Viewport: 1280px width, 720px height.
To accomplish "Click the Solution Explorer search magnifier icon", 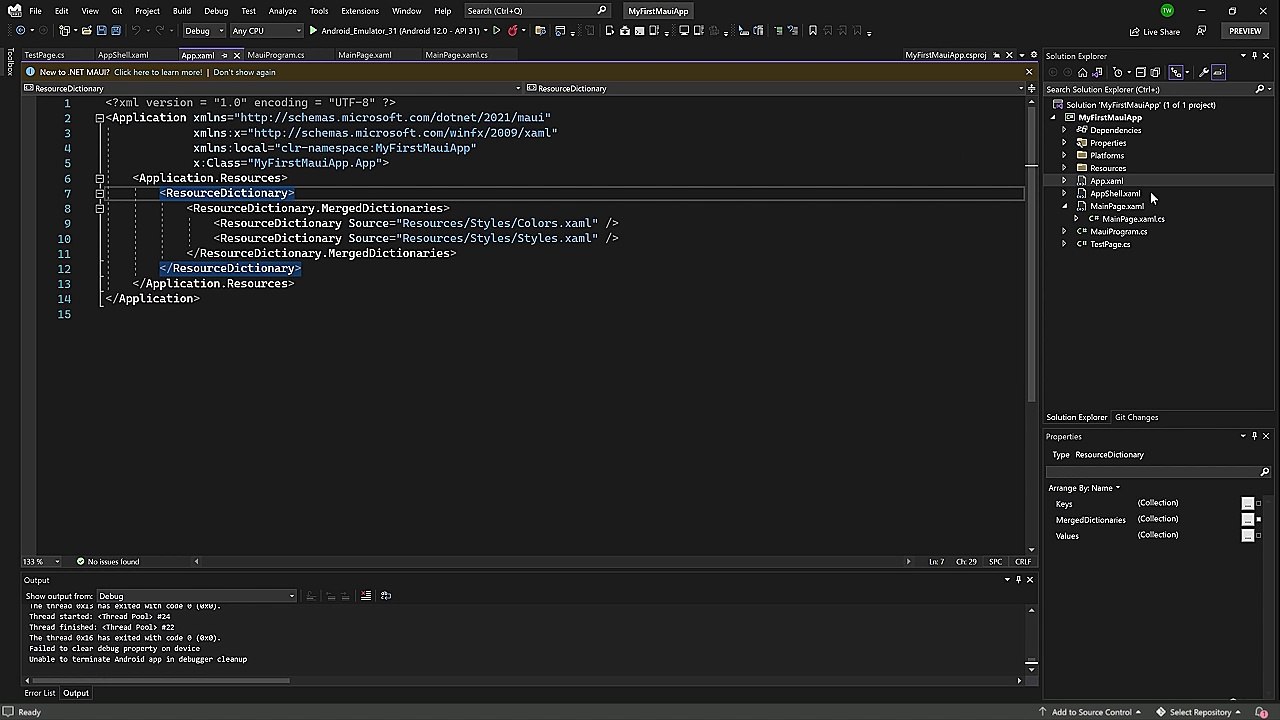I will click(x=1260, y=89).
